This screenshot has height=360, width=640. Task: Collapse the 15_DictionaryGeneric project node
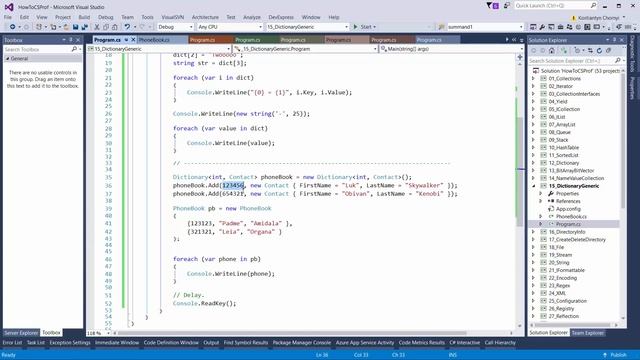[533, 186]
